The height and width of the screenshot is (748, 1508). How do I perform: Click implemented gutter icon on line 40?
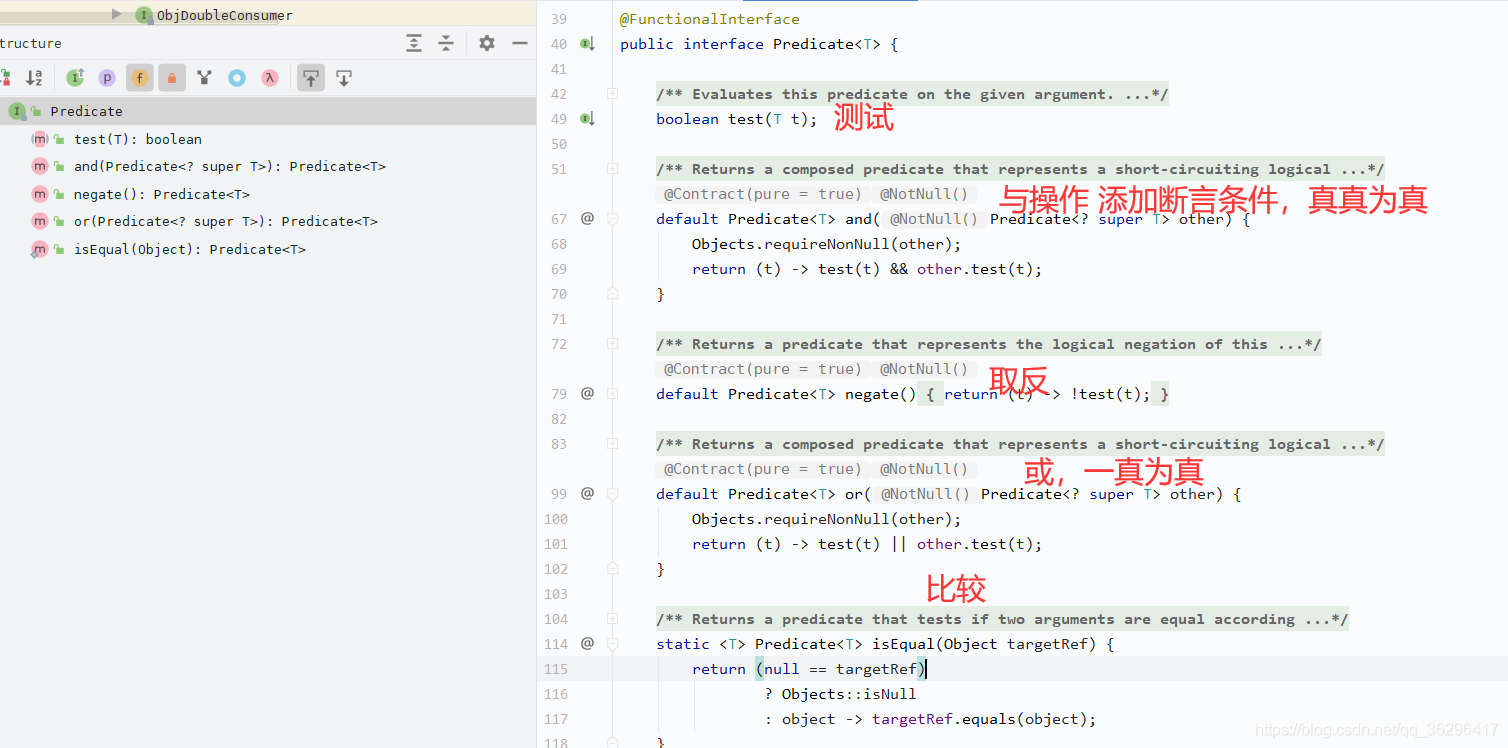click(588, 44)
